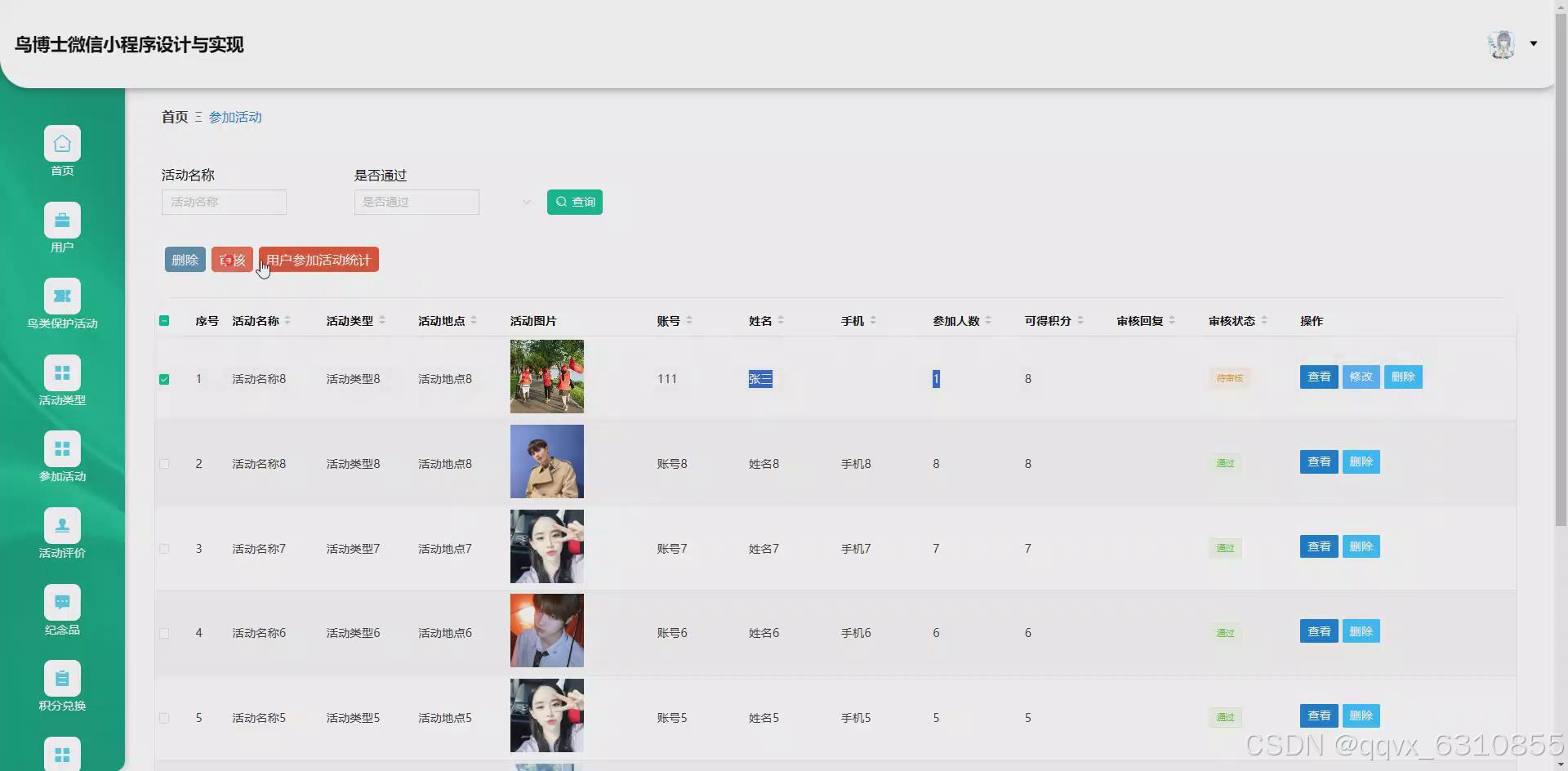Open 用户参加活动统计 report
The image size is (1568, 771).
(318, 260)
